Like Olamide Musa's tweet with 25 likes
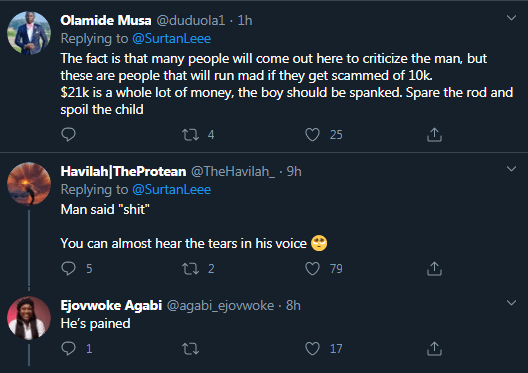528x373 pixels. pos(312,135)
